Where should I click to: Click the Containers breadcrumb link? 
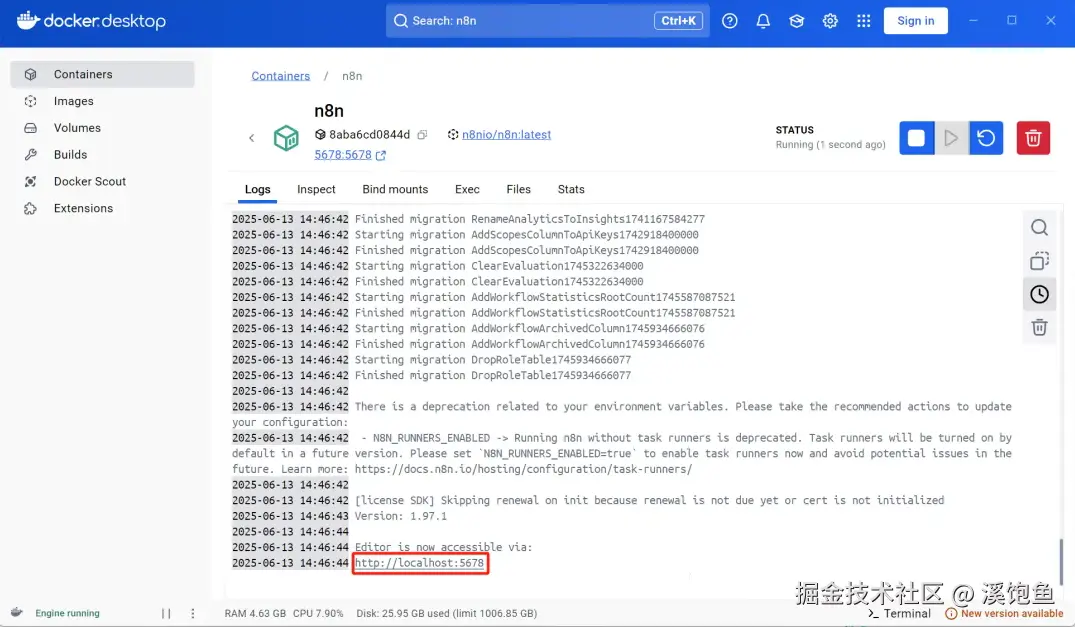pyautogui.click(x=280, y=75)
